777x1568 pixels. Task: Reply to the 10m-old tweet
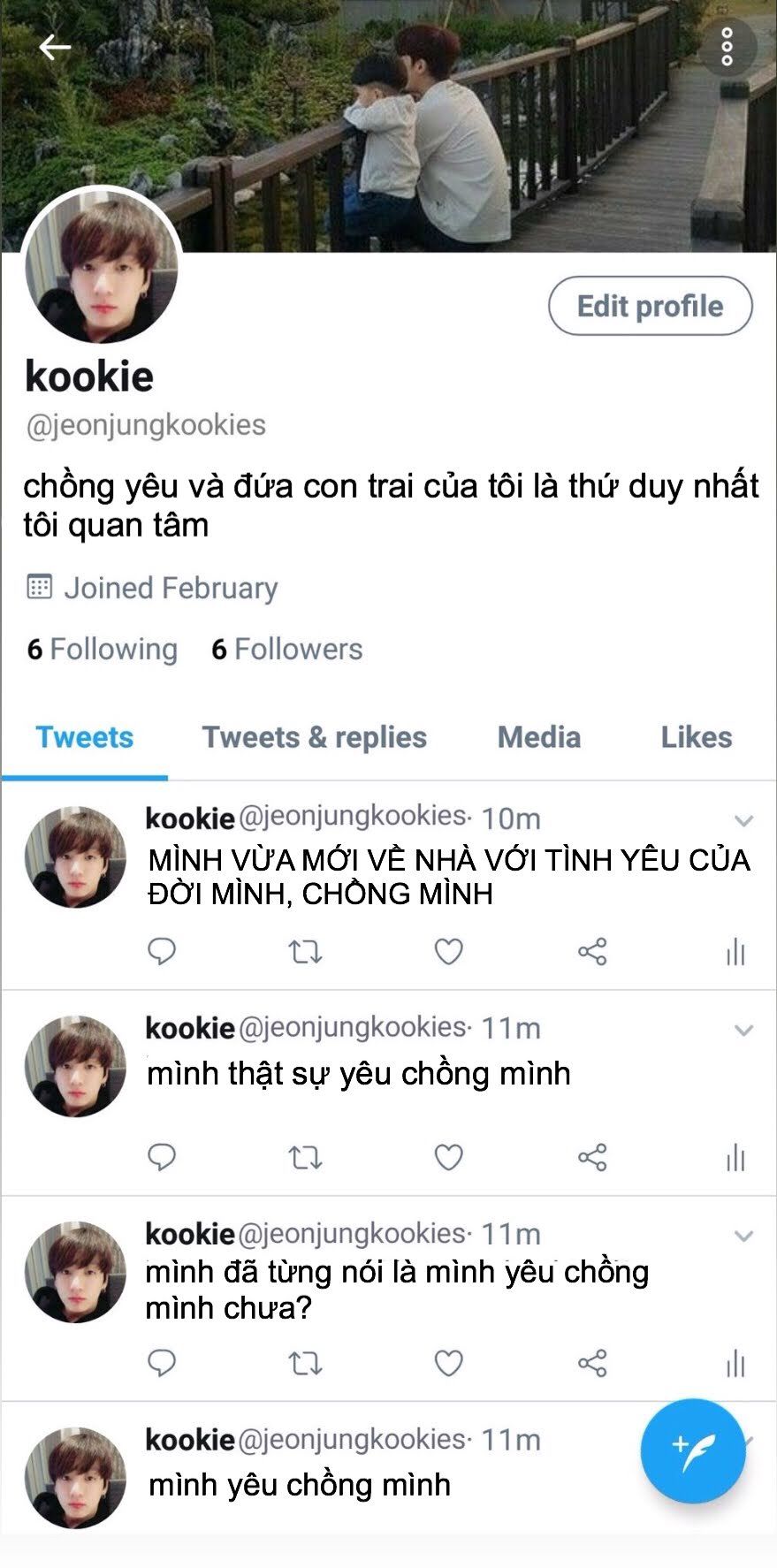pos(161,951)
